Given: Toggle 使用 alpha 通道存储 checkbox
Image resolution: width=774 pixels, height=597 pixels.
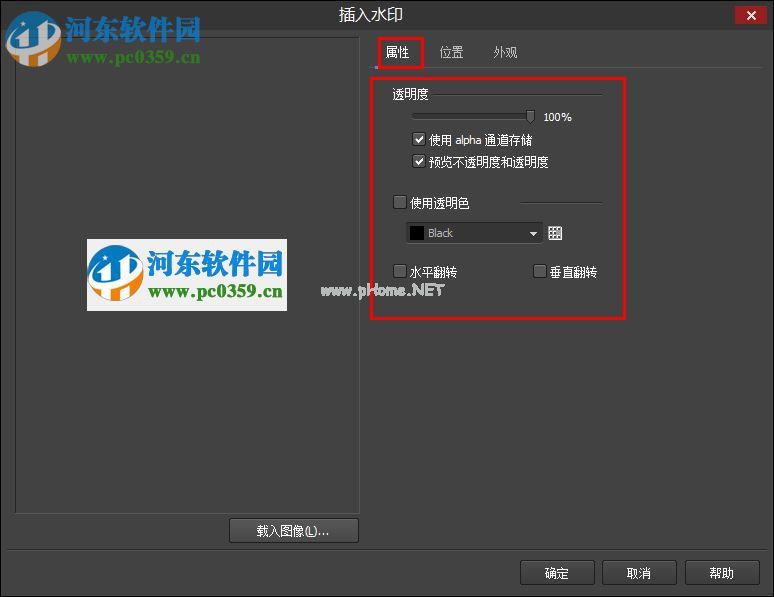Looking at the screenshot, I should click(x=419, y=140).
